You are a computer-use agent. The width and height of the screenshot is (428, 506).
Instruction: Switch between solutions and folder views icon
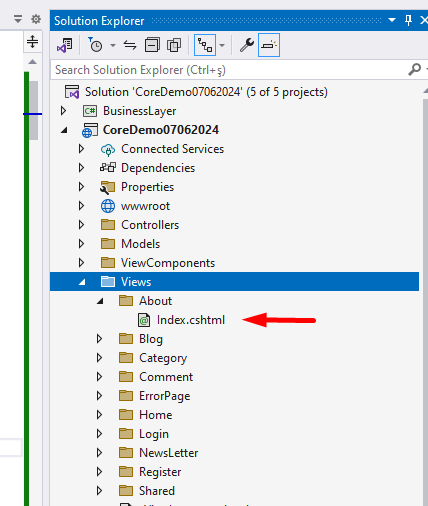tap(65, 45)
